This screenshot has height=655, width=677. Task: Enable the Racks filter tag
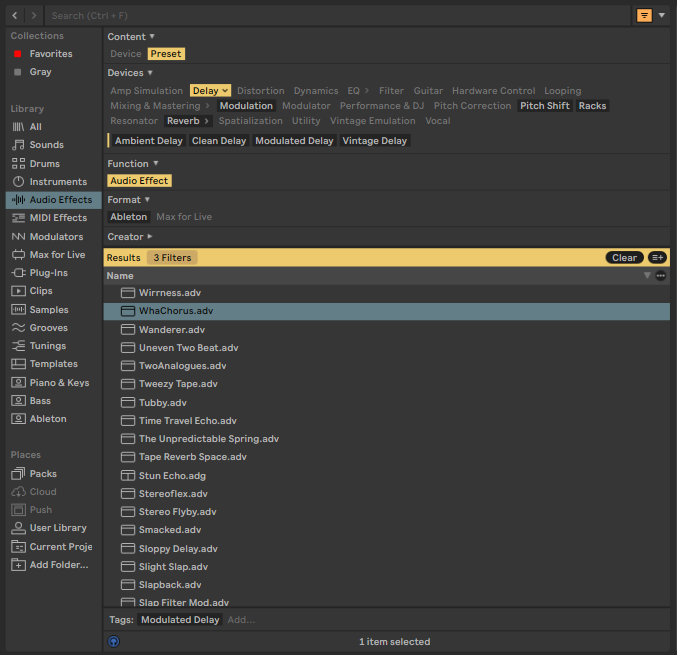592,106
